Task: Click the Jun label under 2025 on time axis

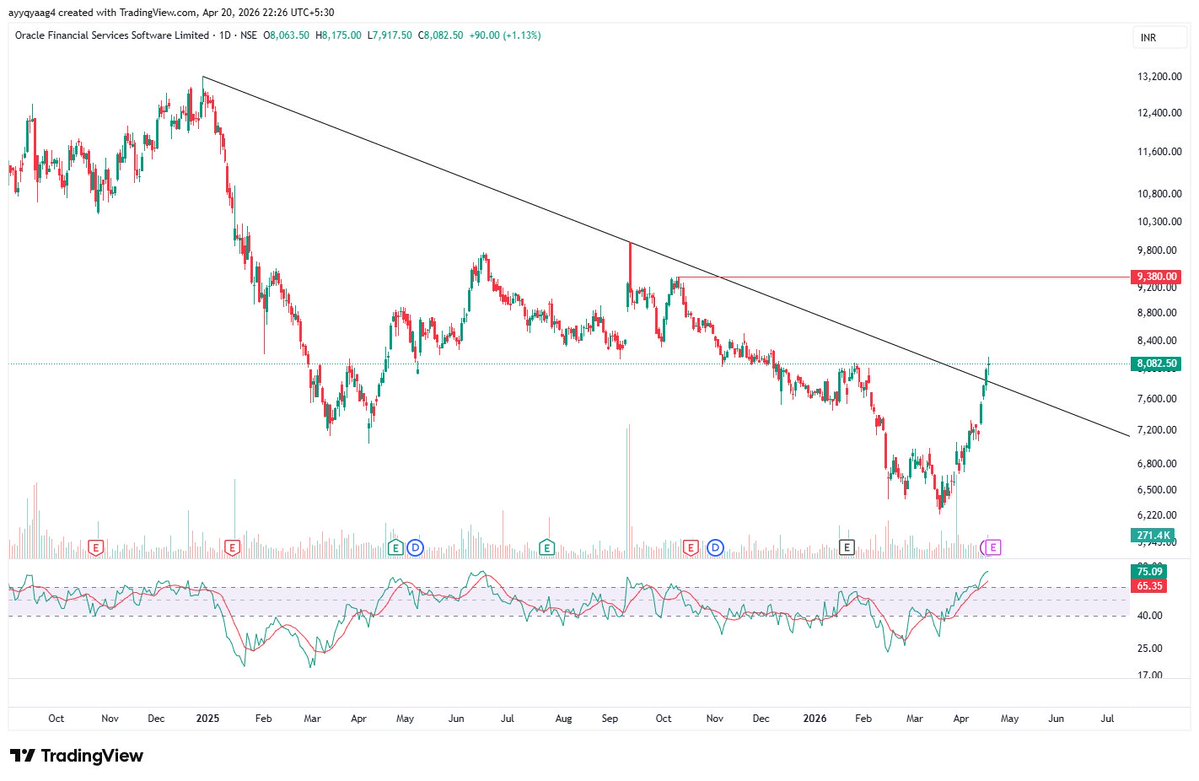Action: 456,718
